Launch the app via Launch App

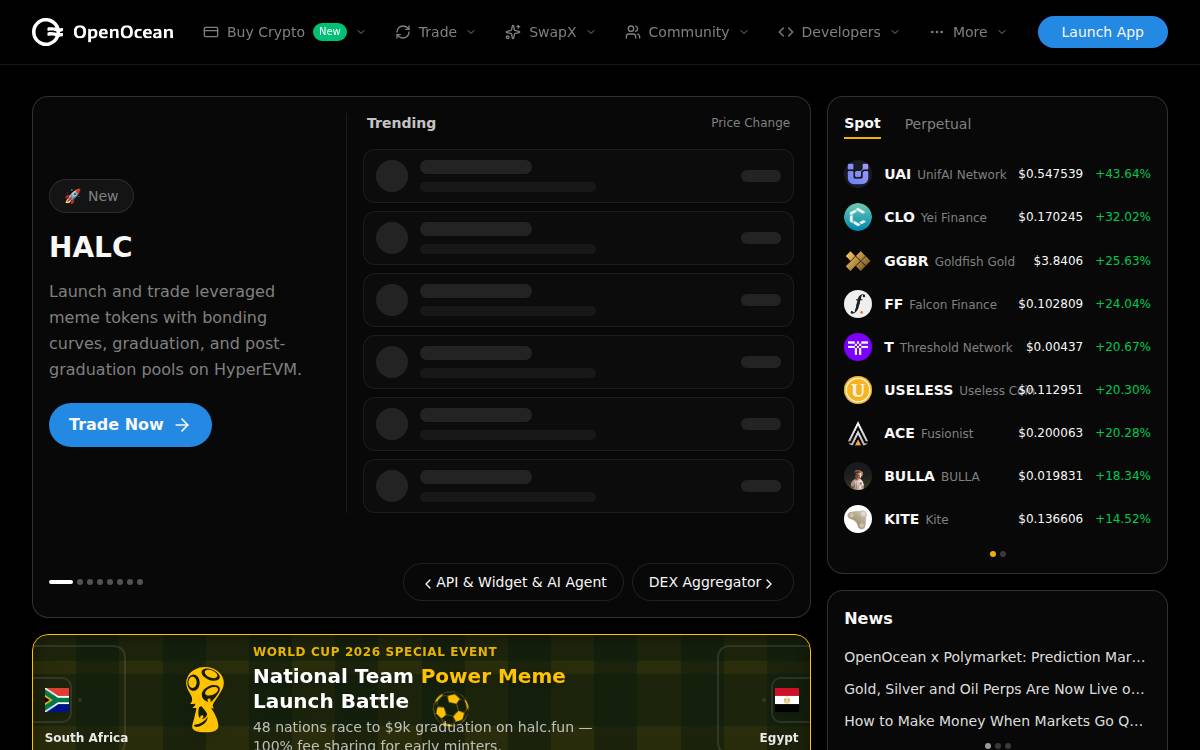(x=1103, y=32)
